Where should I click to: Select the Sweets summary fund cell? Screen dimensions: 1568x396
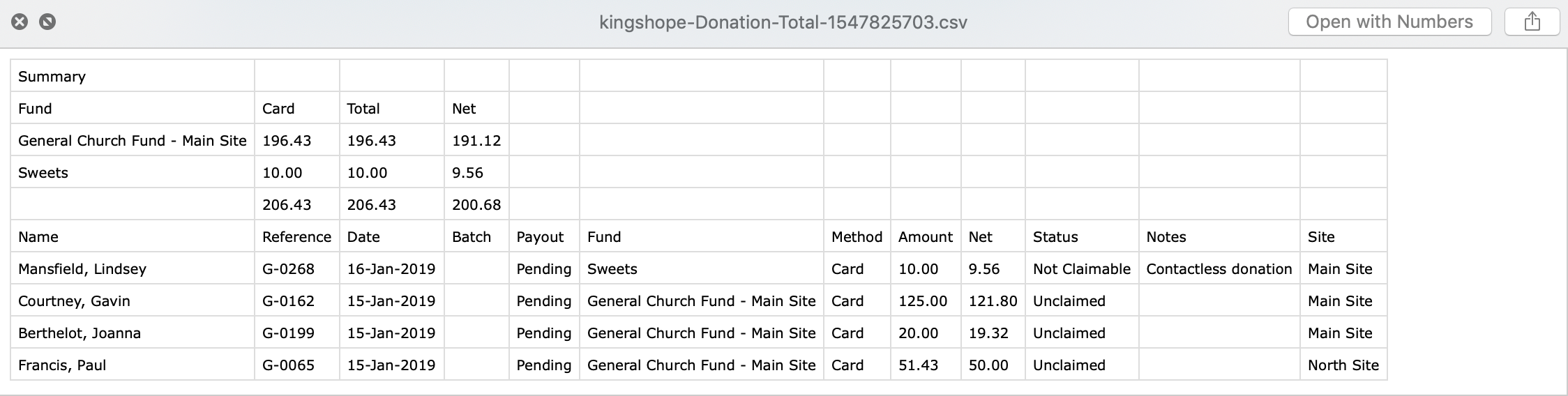coord(133,172)
